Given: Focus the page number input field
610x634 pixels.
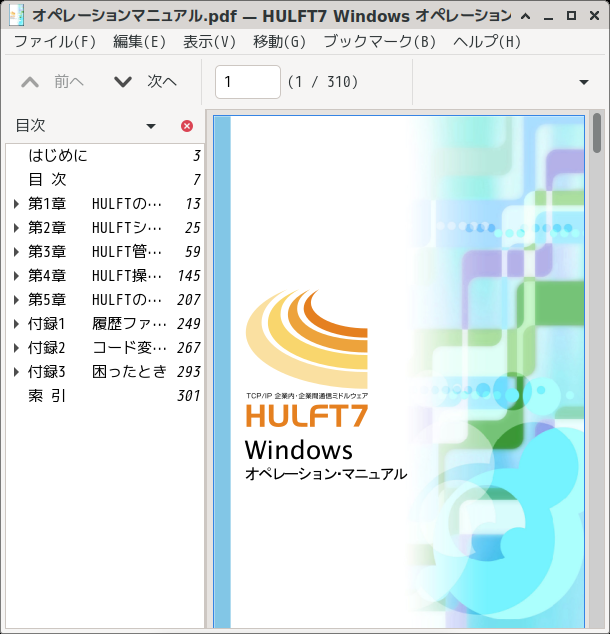Looking at the screenshot, I should 248,82.
